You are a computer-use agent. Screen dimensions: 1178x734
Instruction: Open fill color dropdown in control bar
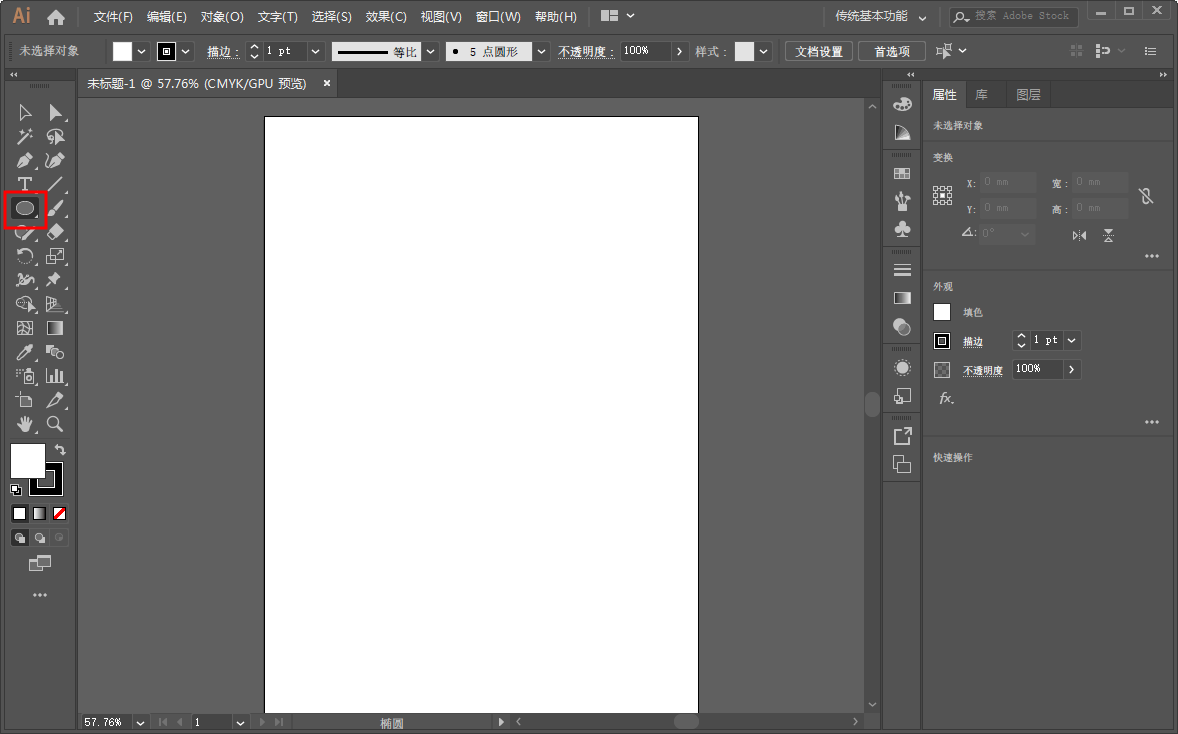(x=141, y=51)
